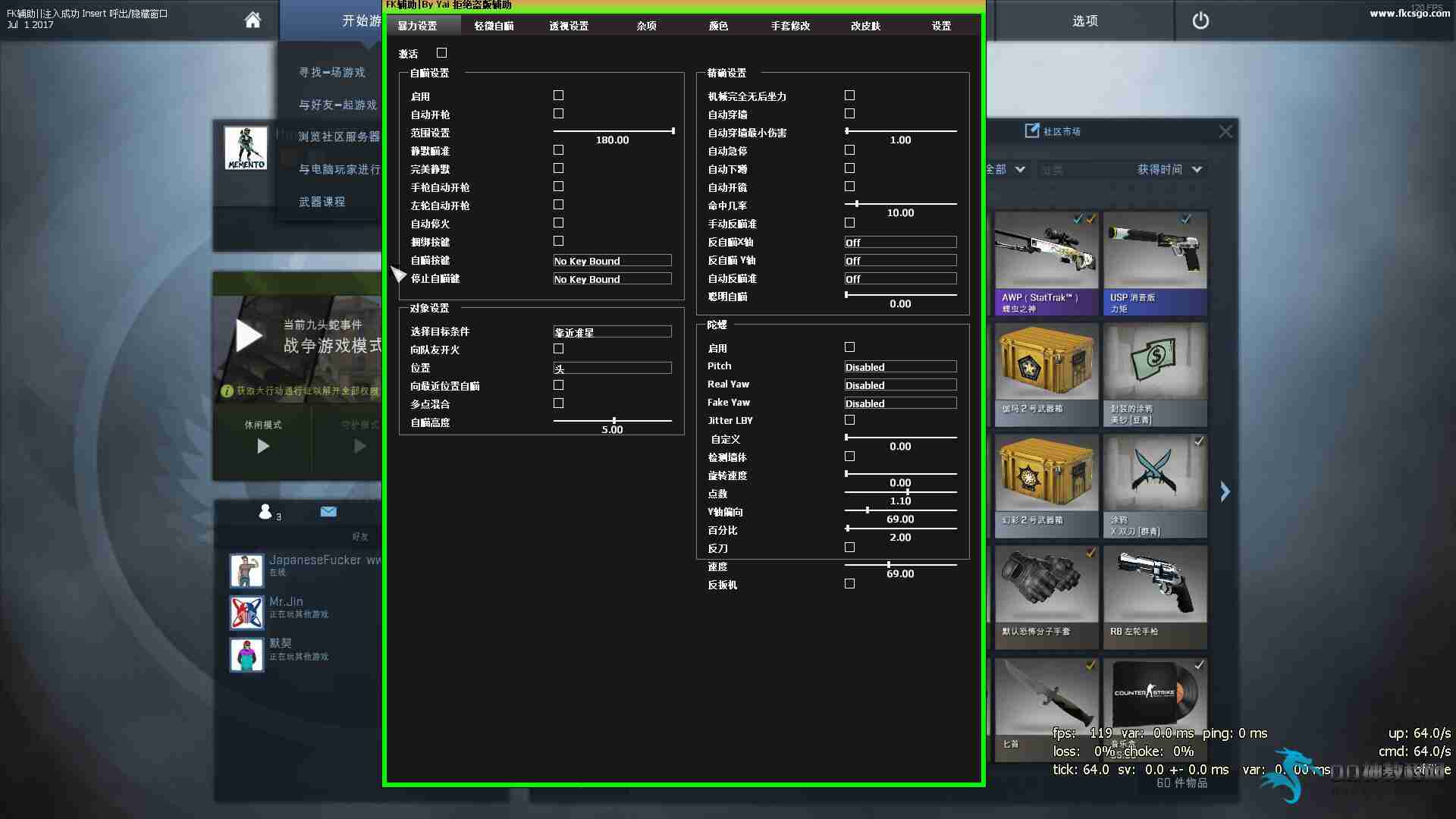Toggle the 激活 checkbox

442,53
